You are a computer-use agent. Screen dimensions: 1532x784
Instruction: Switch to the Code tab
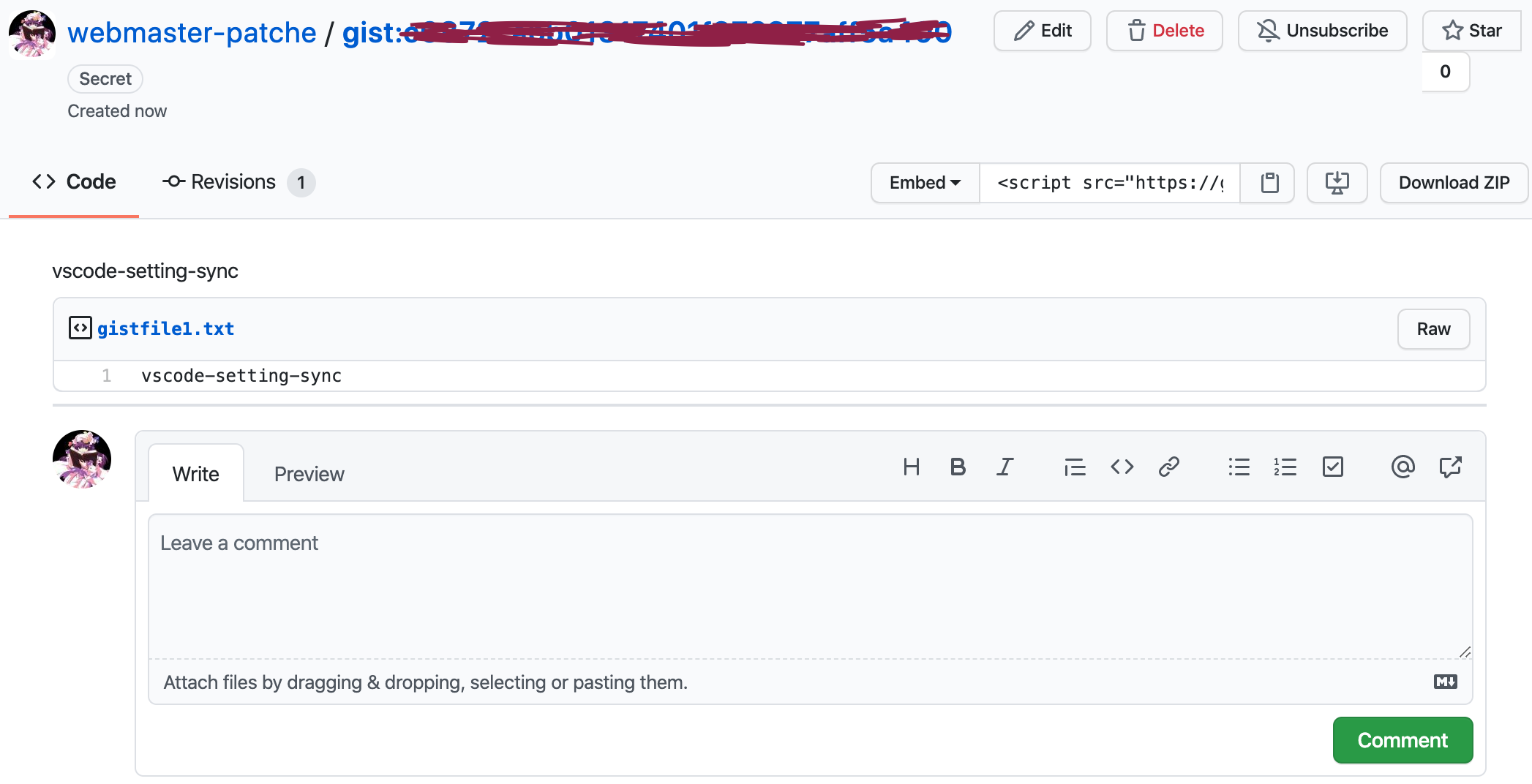click(74, 182)
